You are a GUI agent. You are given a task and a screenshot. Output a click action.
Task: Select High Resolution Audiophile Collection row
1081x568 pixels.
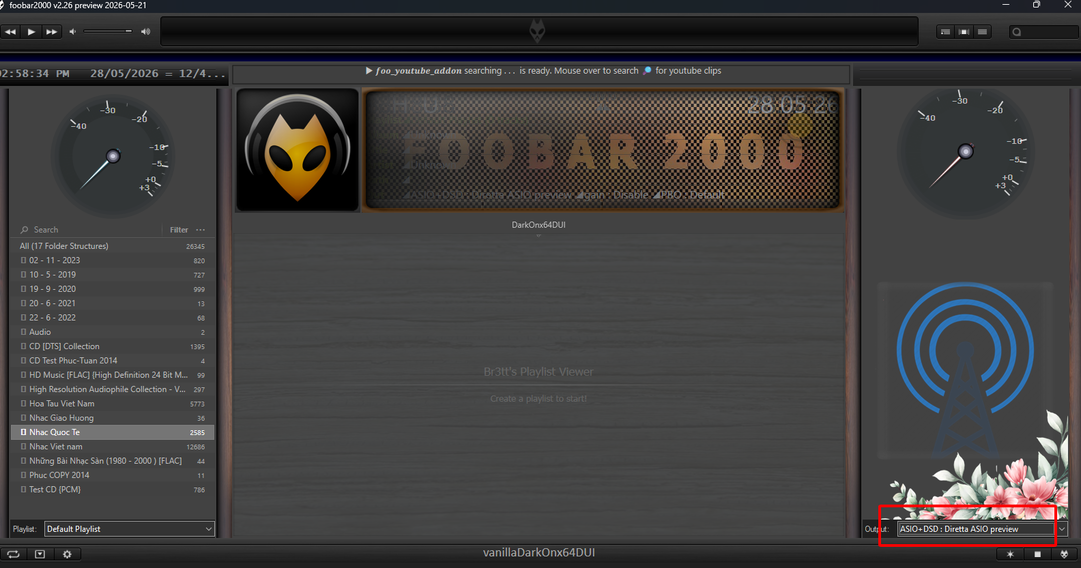pos(112,389)
